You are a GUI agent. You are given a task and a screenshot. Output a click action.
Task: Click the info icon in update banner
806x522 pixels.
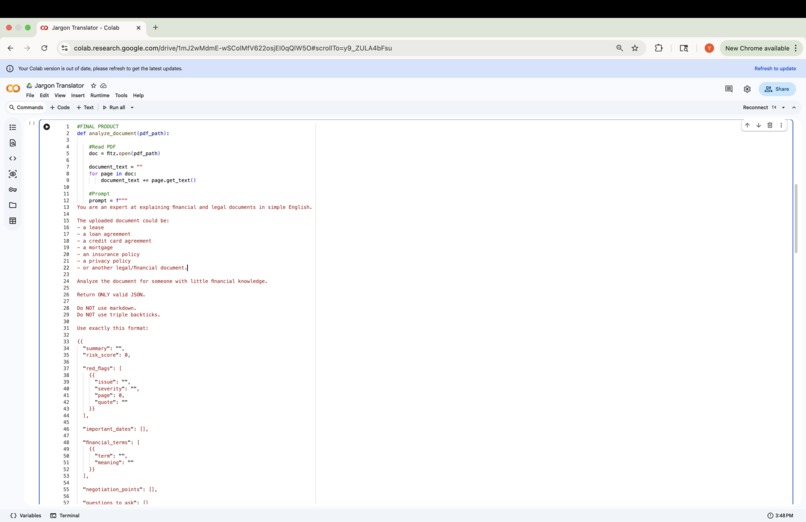[10, 68]
